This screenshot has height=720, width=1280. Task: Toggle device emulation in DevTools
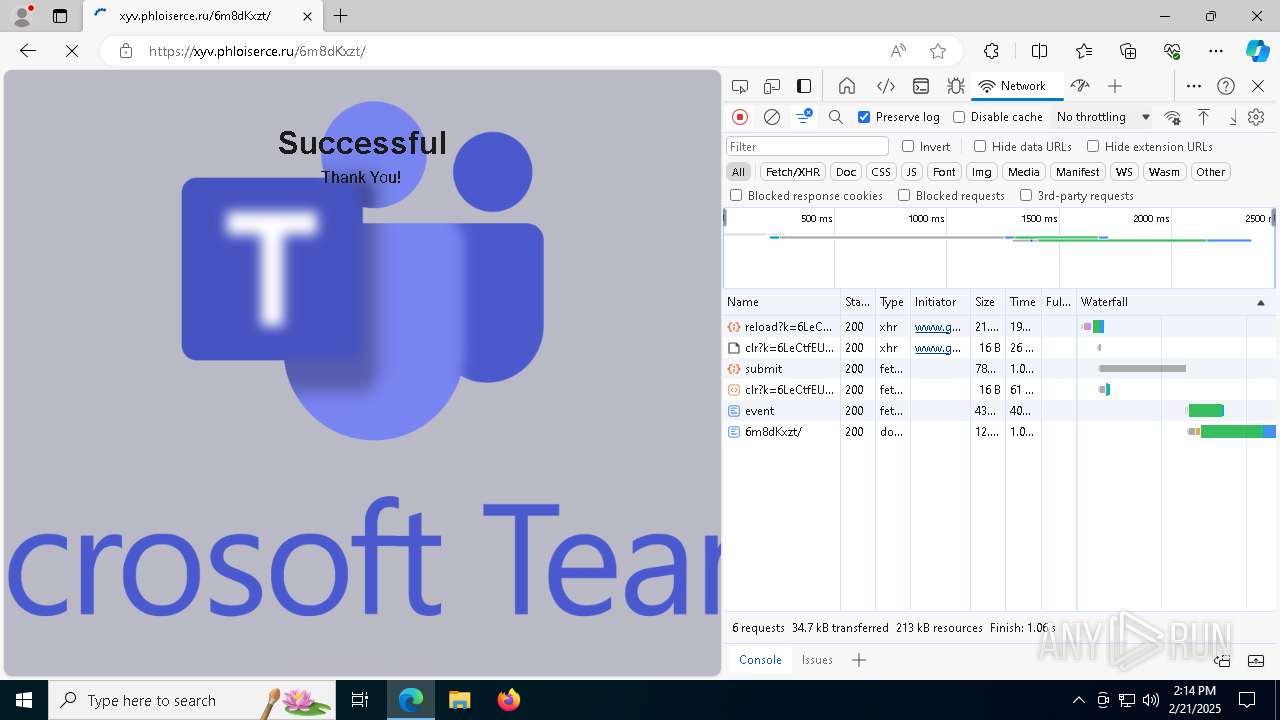click(x=772, y=86)
